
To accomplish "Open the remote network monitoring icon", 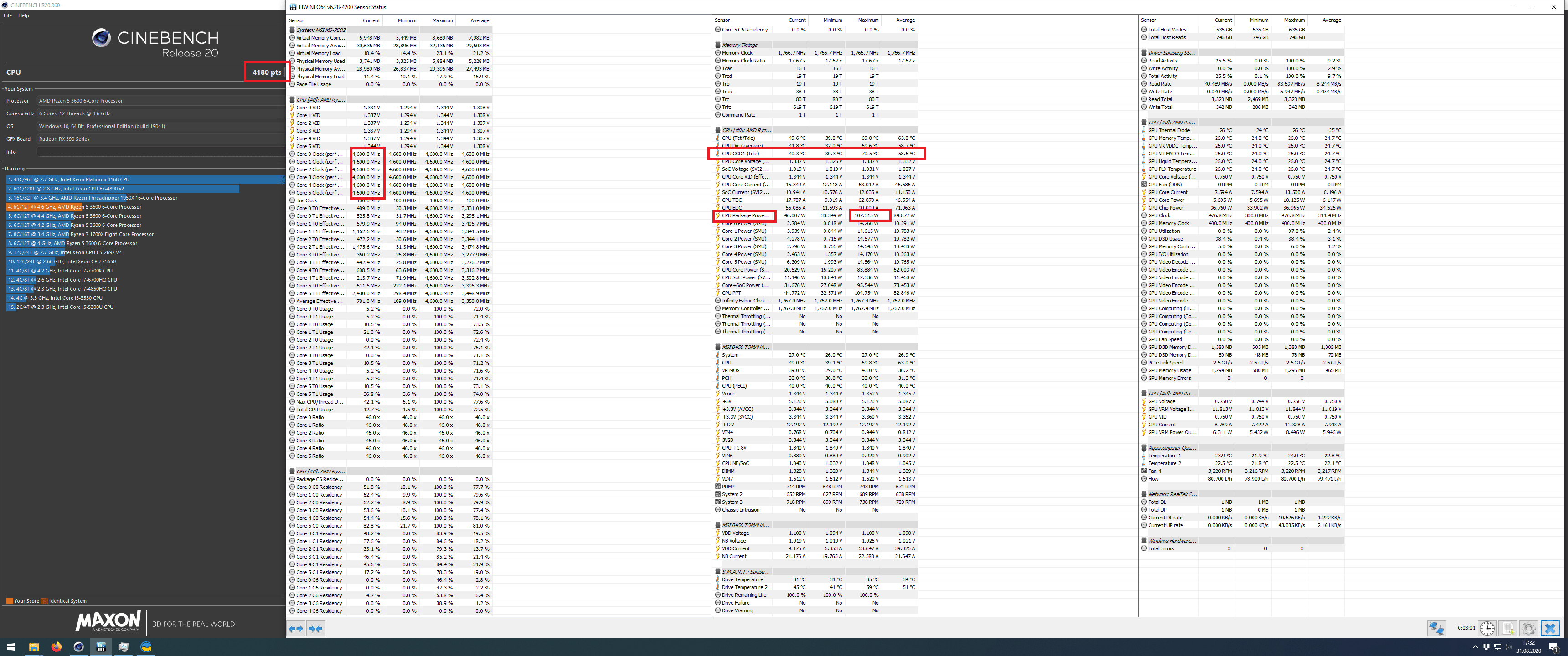I will (1437, 628).
